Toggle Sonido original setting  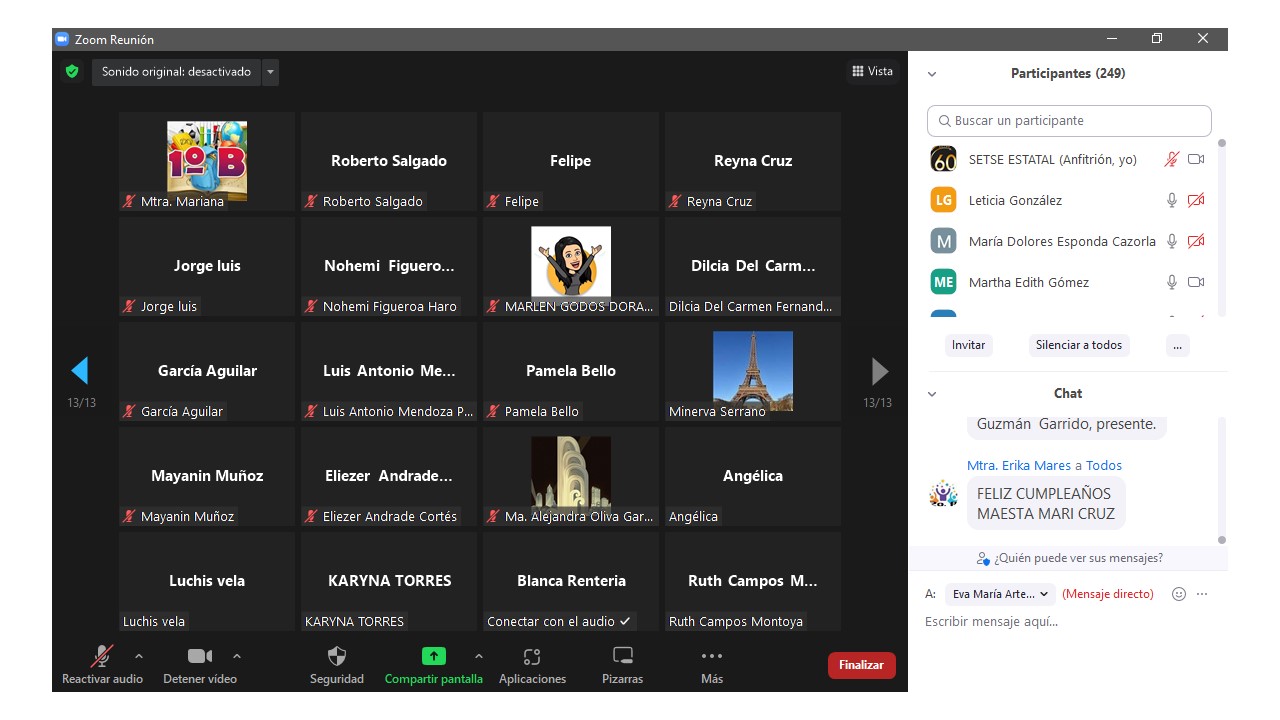click(176, 72)
